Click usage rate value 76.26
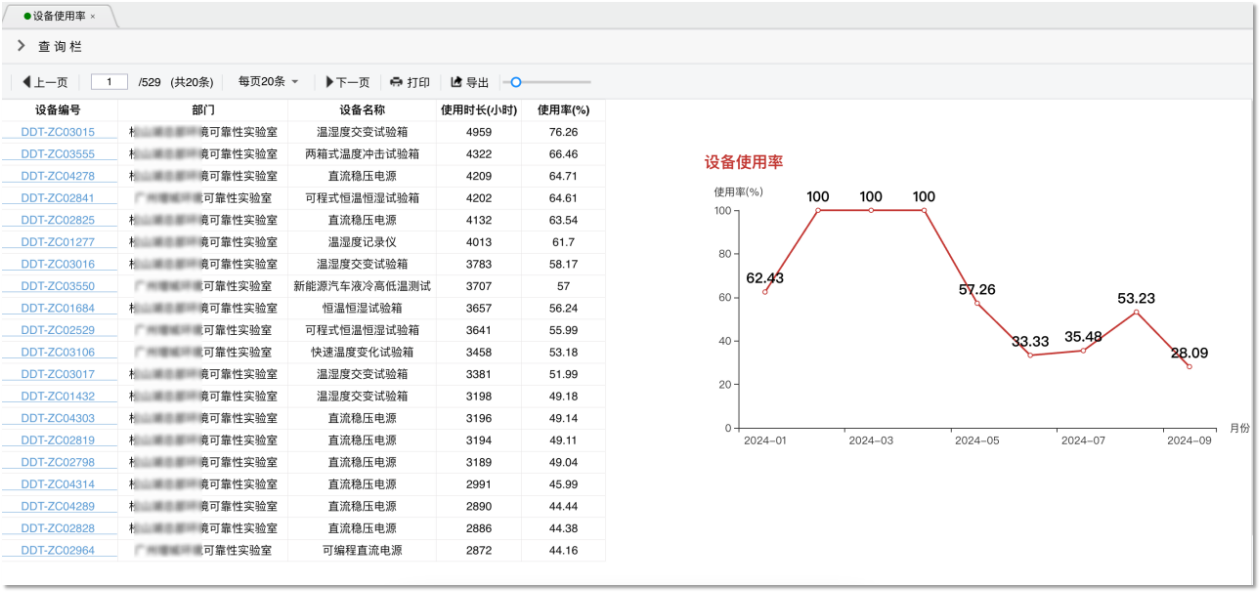This screenshot has height=593, width=1260. coord(563,132)
